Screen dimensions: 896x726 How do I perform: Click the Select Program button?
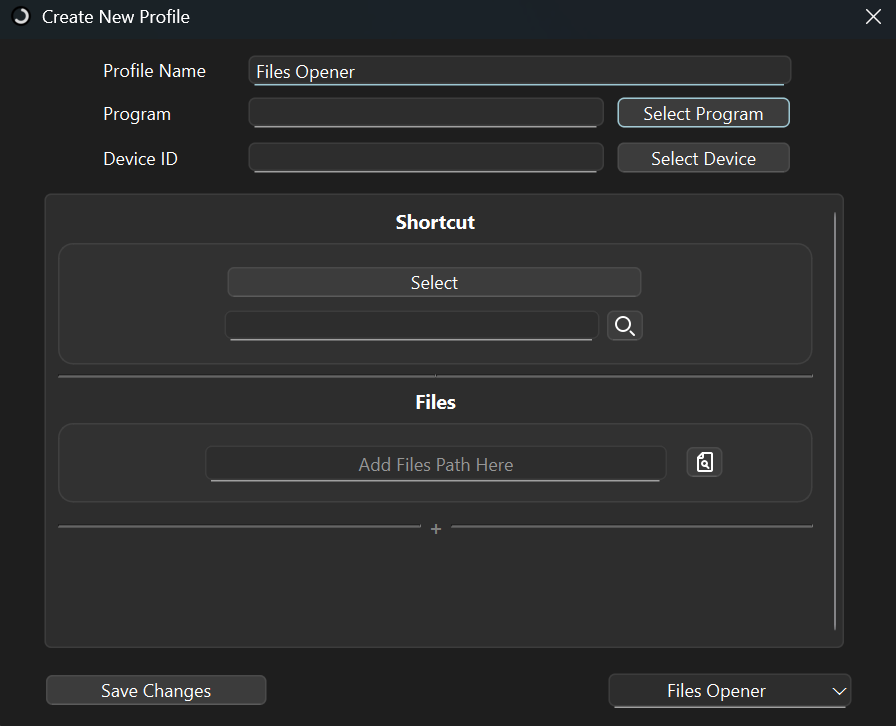click(703, 113)
